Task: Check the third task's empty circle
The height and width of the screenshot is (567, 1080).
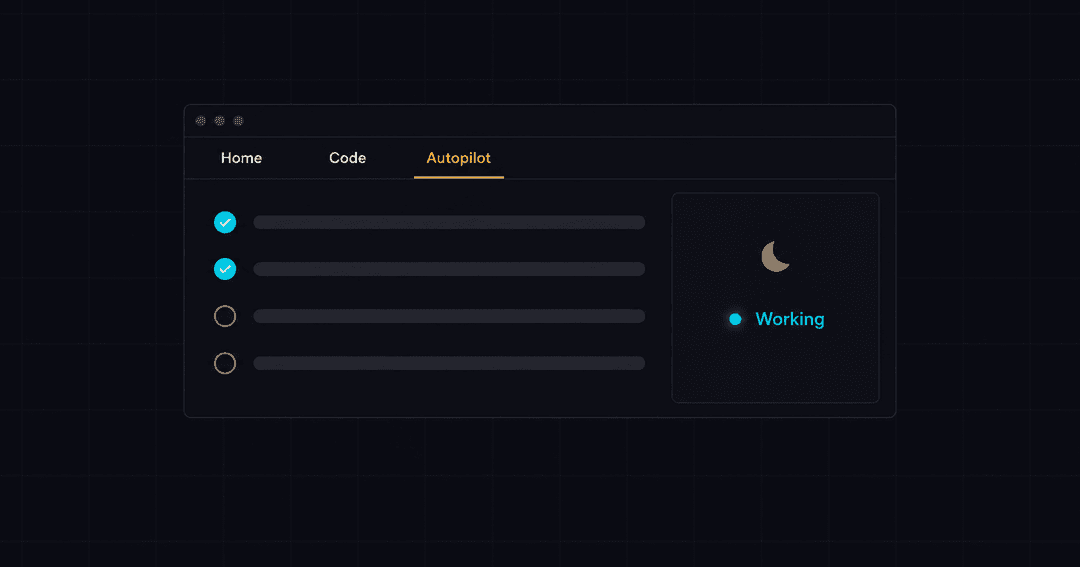Action: click(x=225, y=316)
